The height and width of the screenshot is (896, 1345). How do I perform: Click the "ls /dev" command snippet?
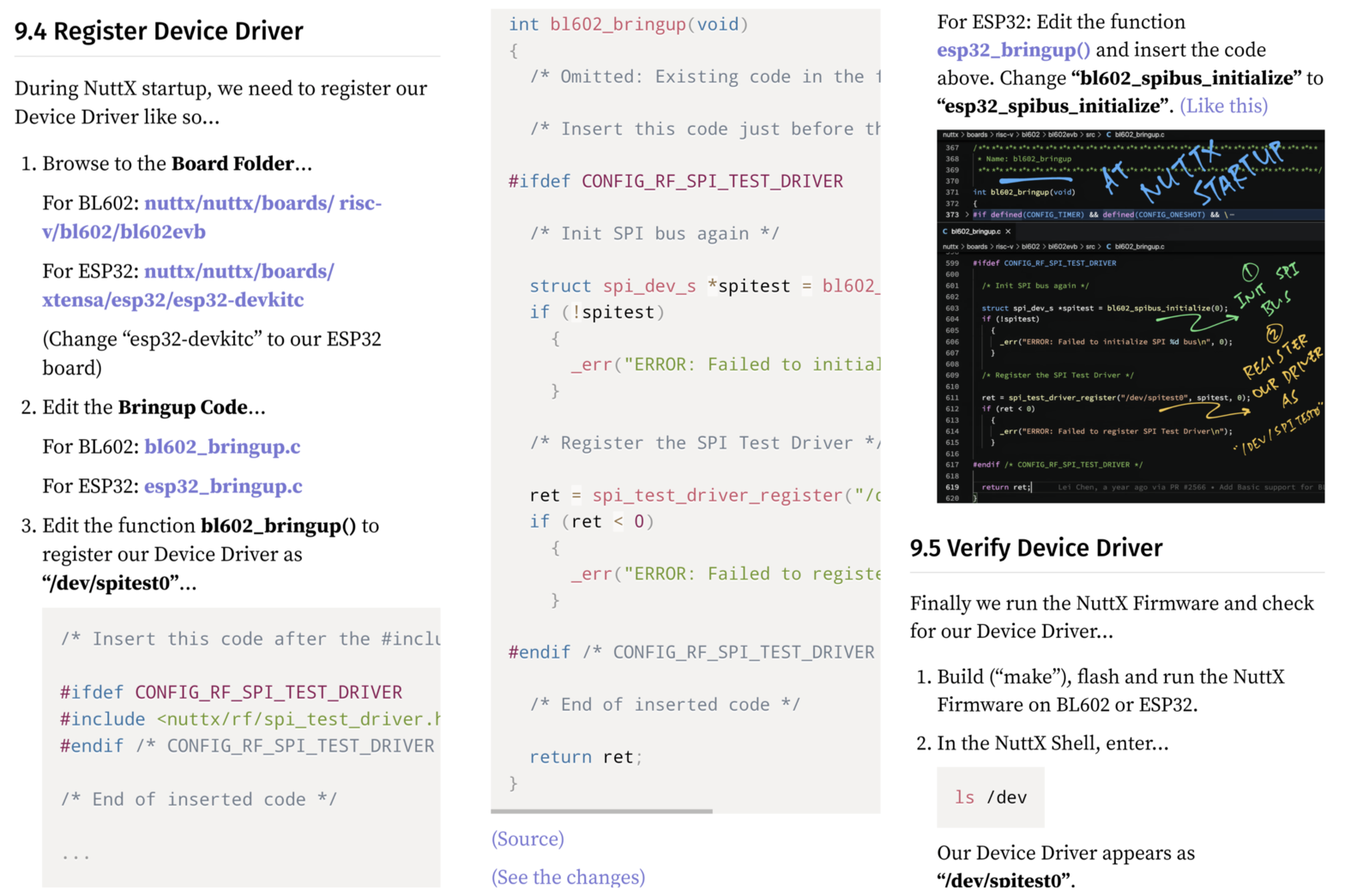(990, 797)
